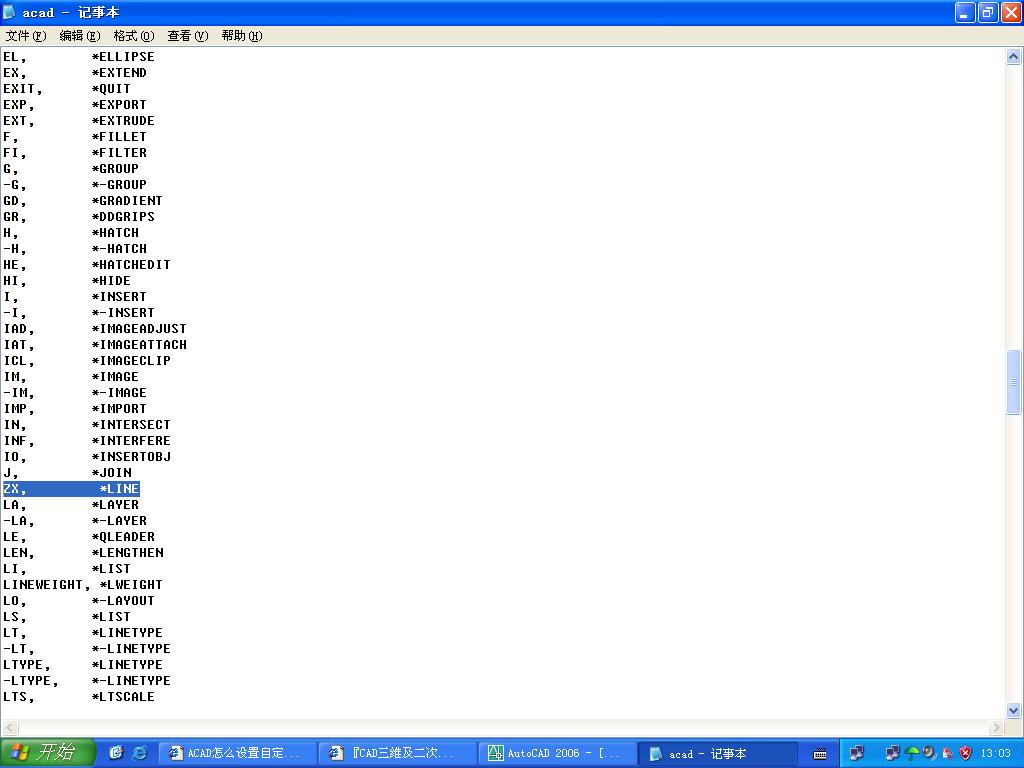Screen dimensions: 1024x768
Task: Open the 查看 (View) menu
Action: [x=187, y=35]
